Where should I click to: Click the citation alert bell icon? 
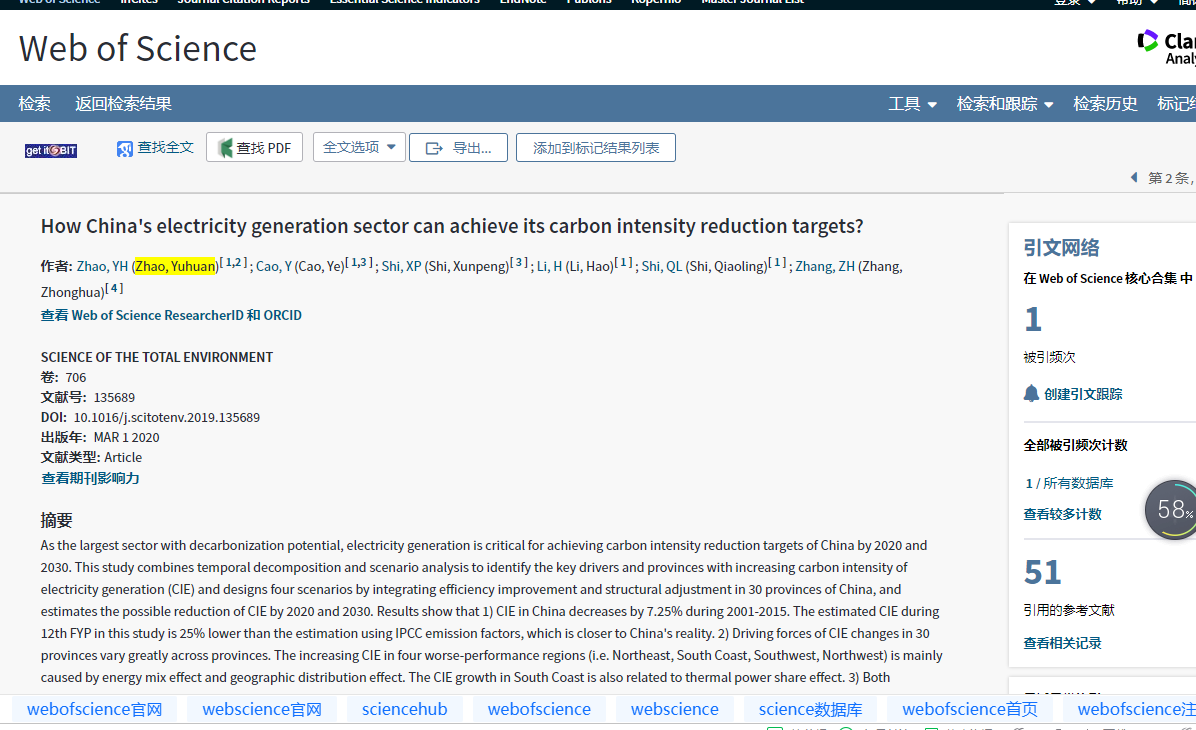point(1031,394)
